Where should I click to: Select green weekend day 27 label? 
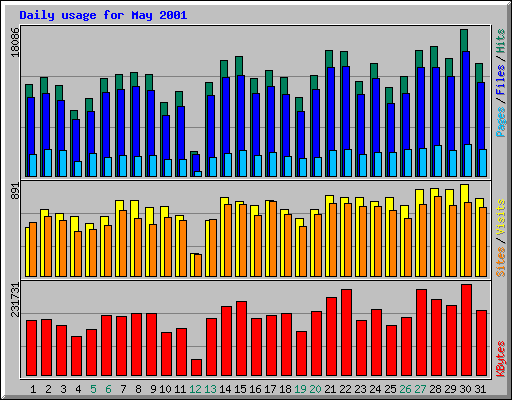pyautogui.click(x=420, y=389)
